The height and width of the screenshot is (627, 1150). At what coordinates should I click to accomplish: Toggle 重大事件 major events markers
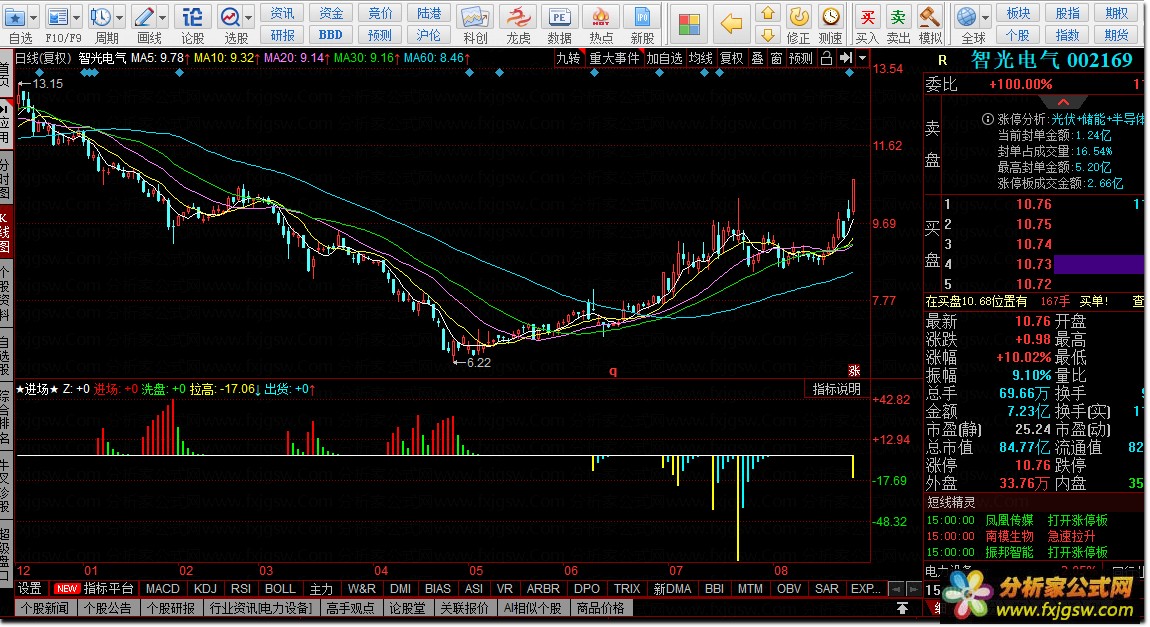(x=614, y=58)
